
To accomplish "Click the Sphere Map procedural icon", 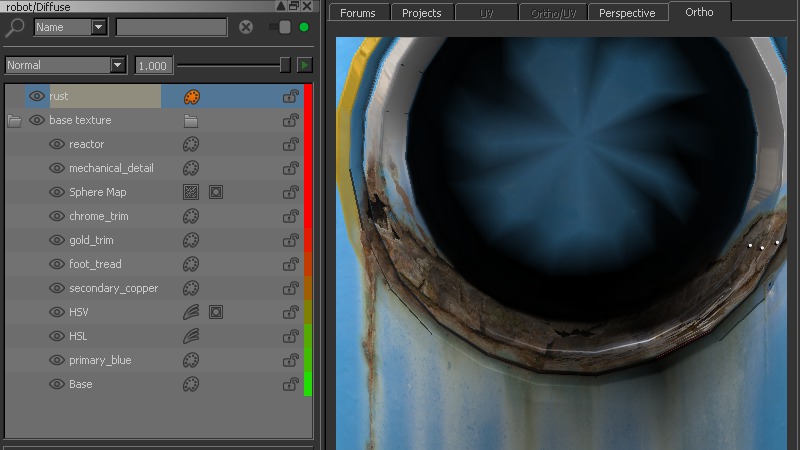I will [191, 192].
